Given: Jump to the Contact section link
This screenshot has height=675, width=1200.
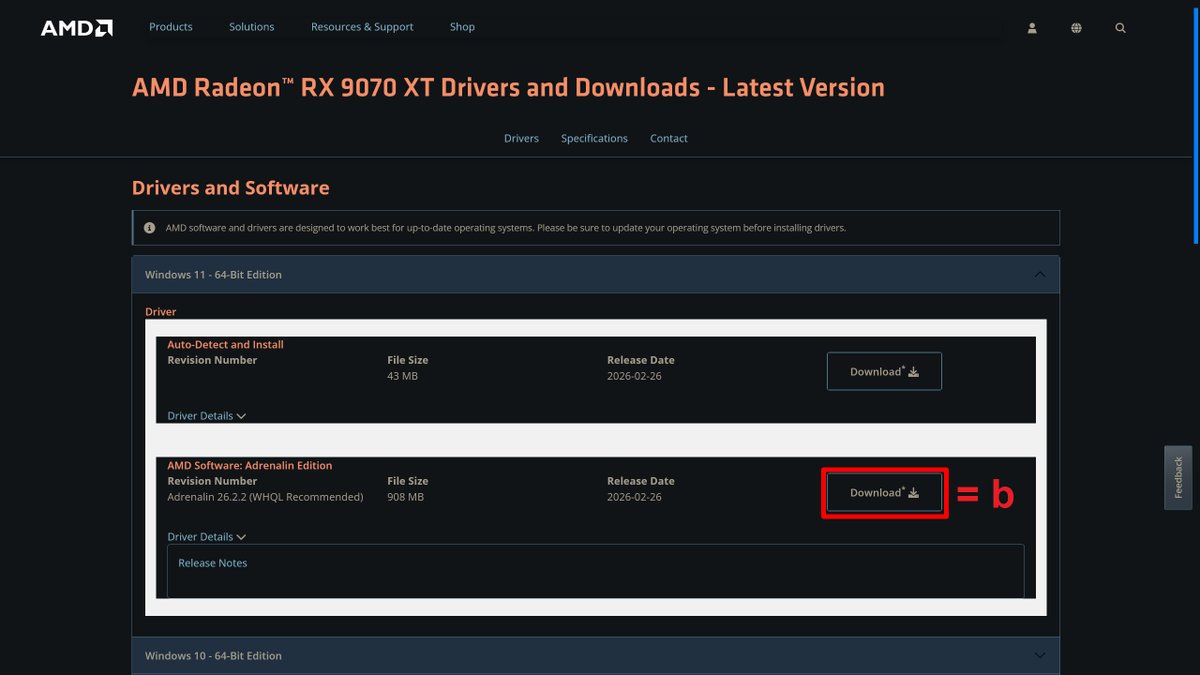Looking at the screenshot, I should (x=669, y=139).
